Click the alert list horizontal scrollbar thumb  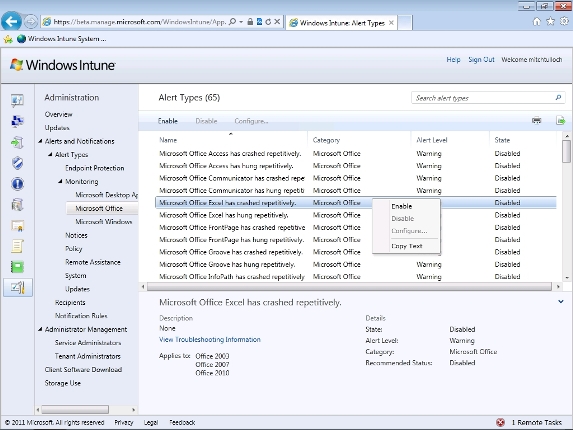(349, 287)
